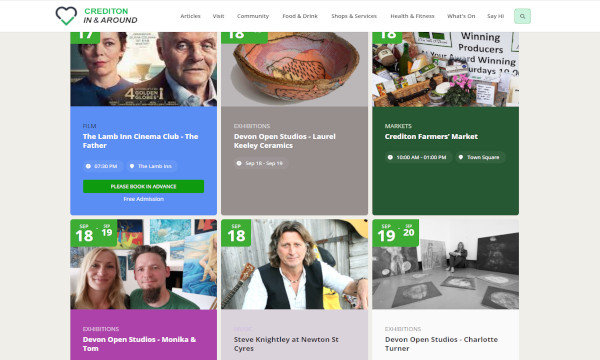Click the Sep 19-20 date badge
Screen dimensions: 600x360
pos(395,233)
